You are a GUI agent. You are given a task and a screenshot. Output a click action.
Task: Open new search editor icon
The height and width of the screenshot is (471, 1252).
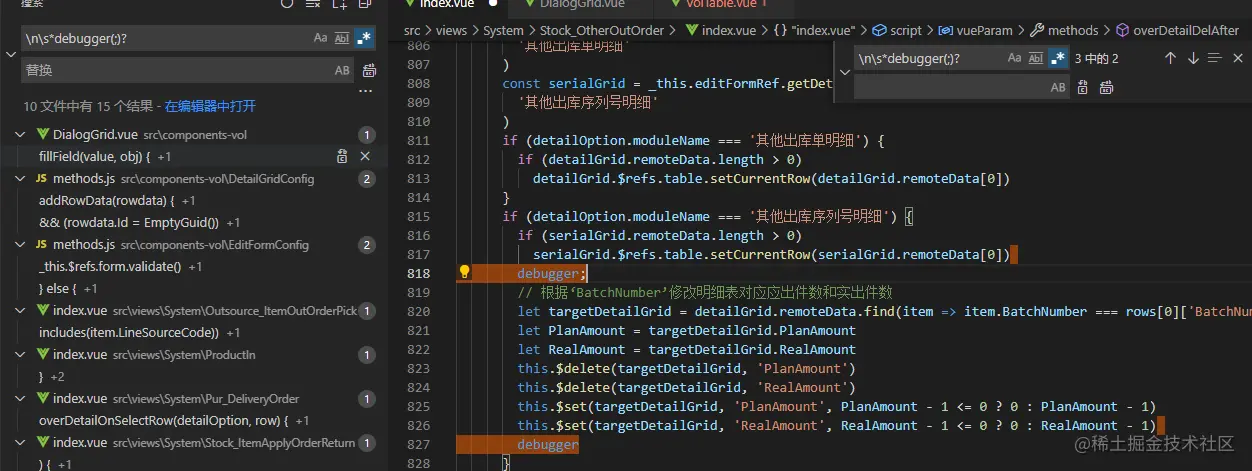(340, 4)
